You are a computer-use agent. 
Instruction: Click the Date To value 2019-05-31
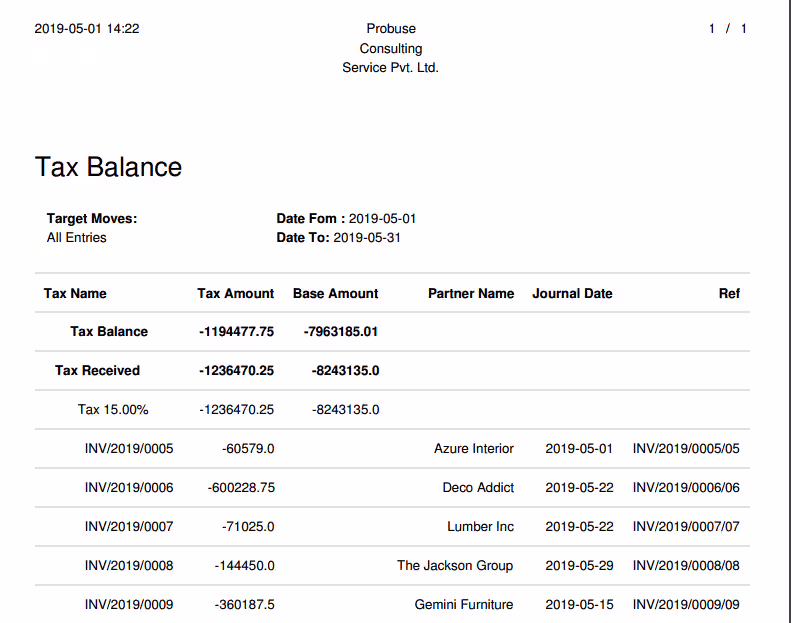[x=367, y=238]
